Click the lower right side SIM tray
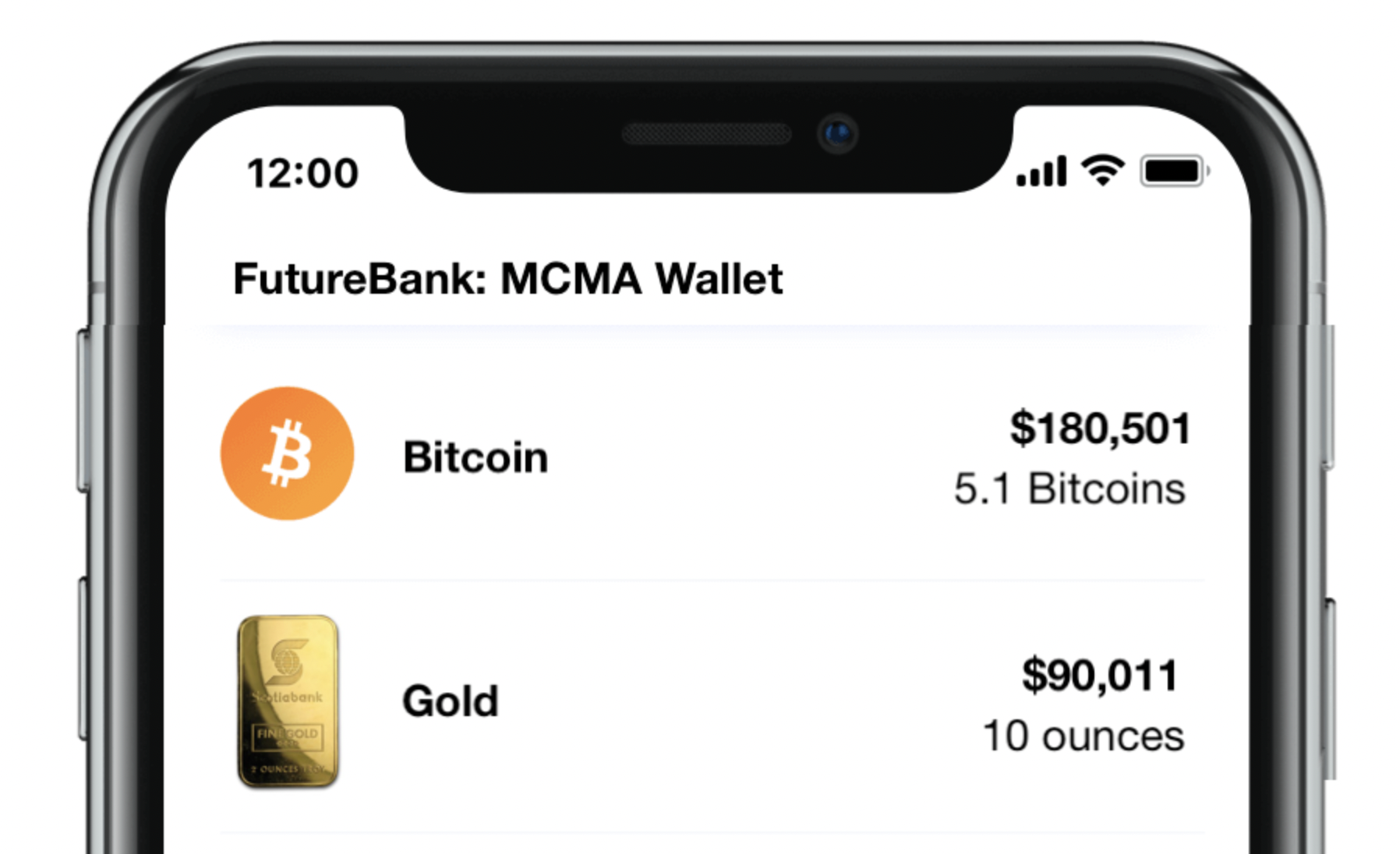 [1329, 690]
